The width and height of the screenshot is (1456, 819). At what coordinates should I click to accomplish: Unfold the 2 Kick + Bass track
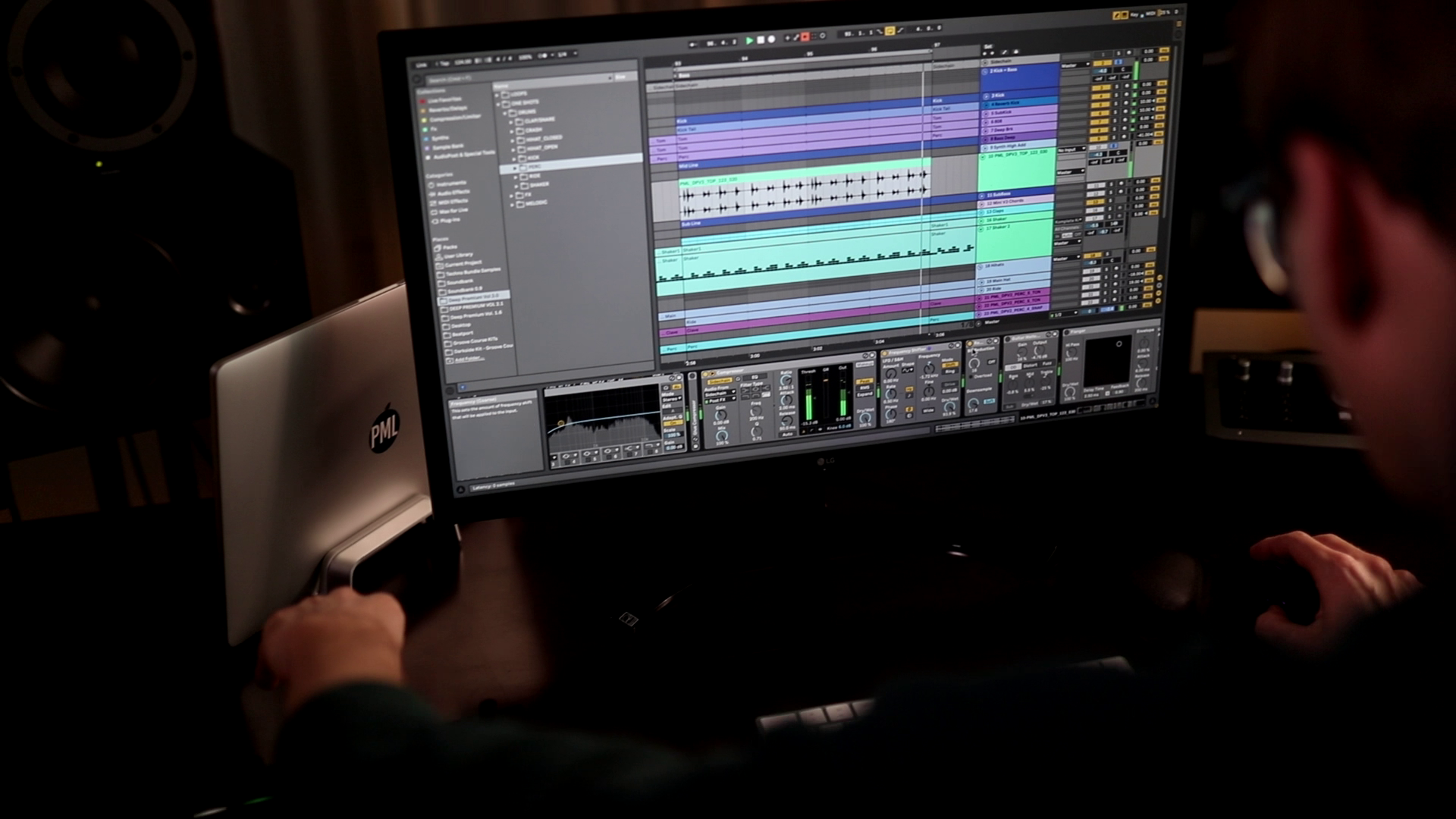click(984, 72)
